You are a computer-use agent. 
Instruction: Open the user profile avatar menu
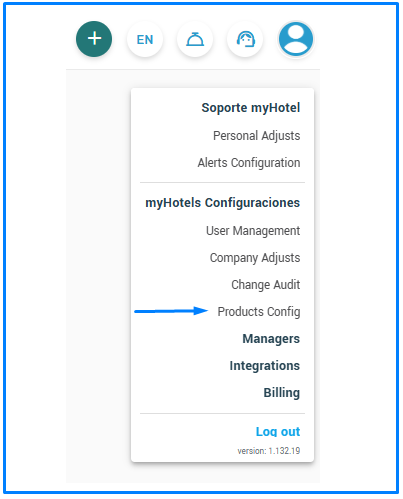tap(296, 39)
